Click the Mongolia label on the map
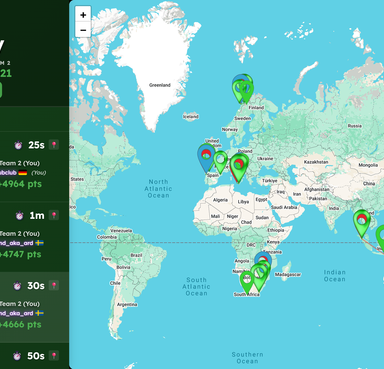The width and height of the screenshot is (384, 369). [368, 165]
